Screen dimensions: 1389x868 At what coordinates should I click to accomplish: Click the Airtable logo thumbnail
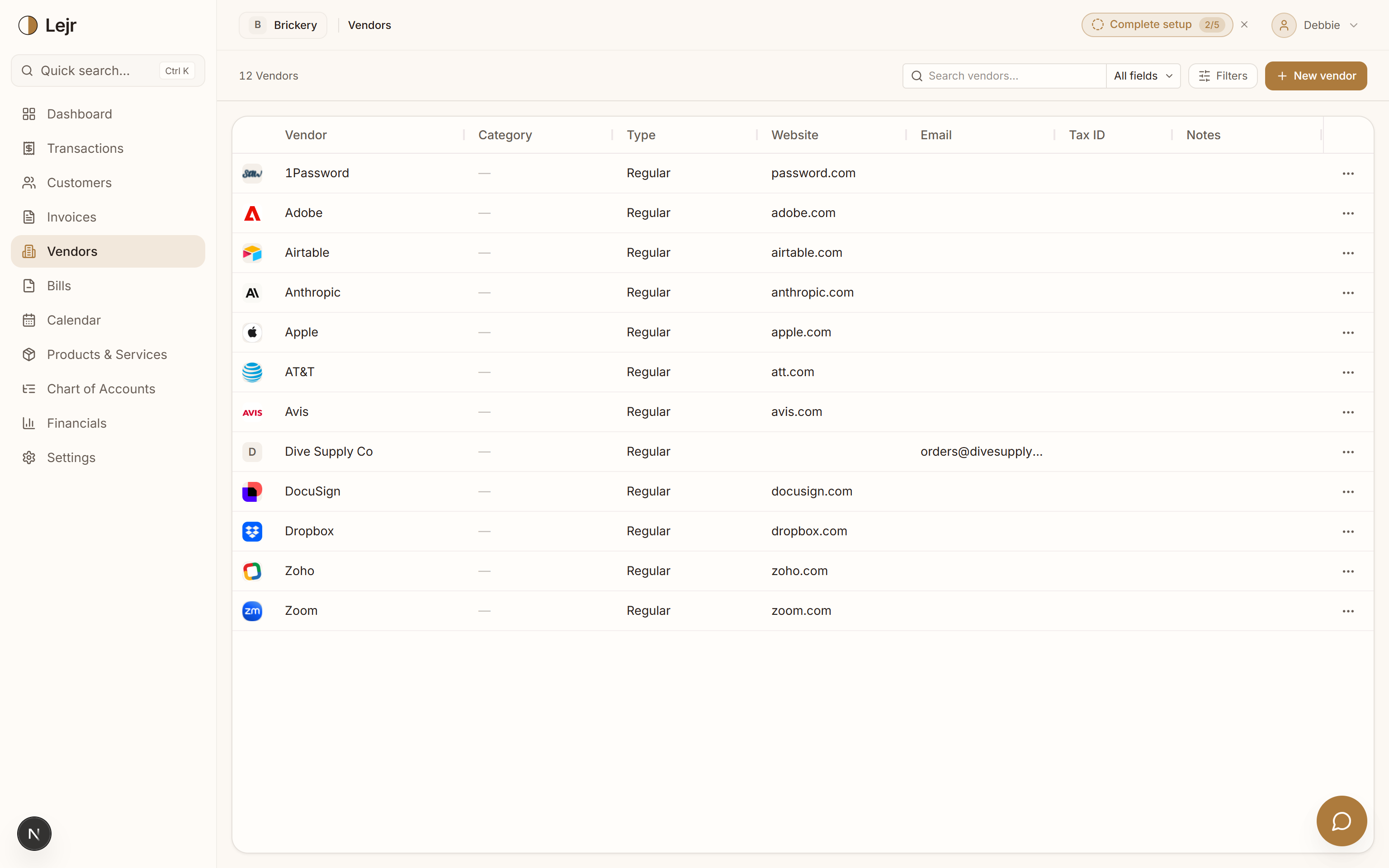252,253
